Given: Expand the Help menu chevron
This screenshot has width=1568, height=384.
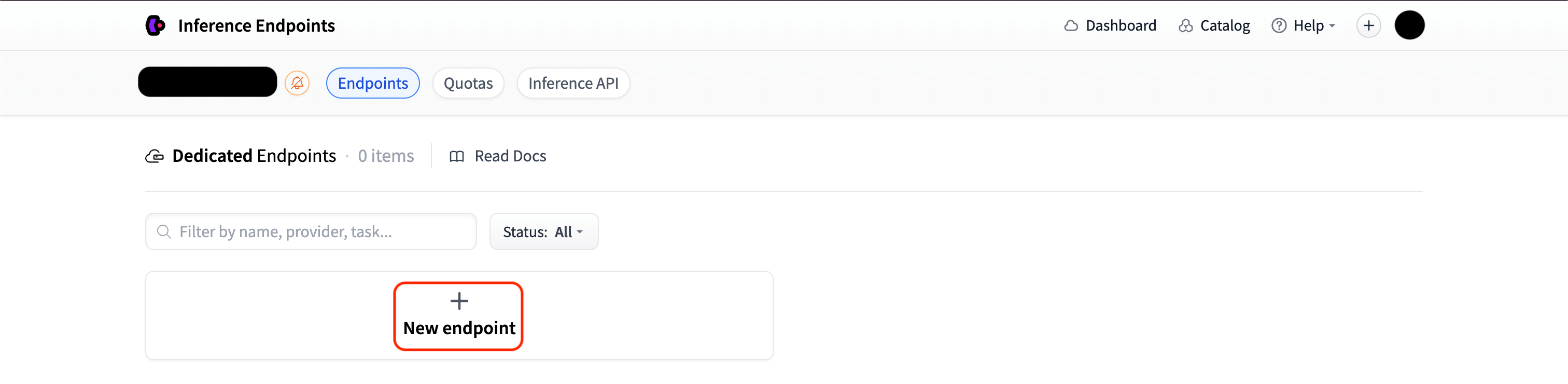Looking at the screenshot, I should click(x=1332, y=26).
